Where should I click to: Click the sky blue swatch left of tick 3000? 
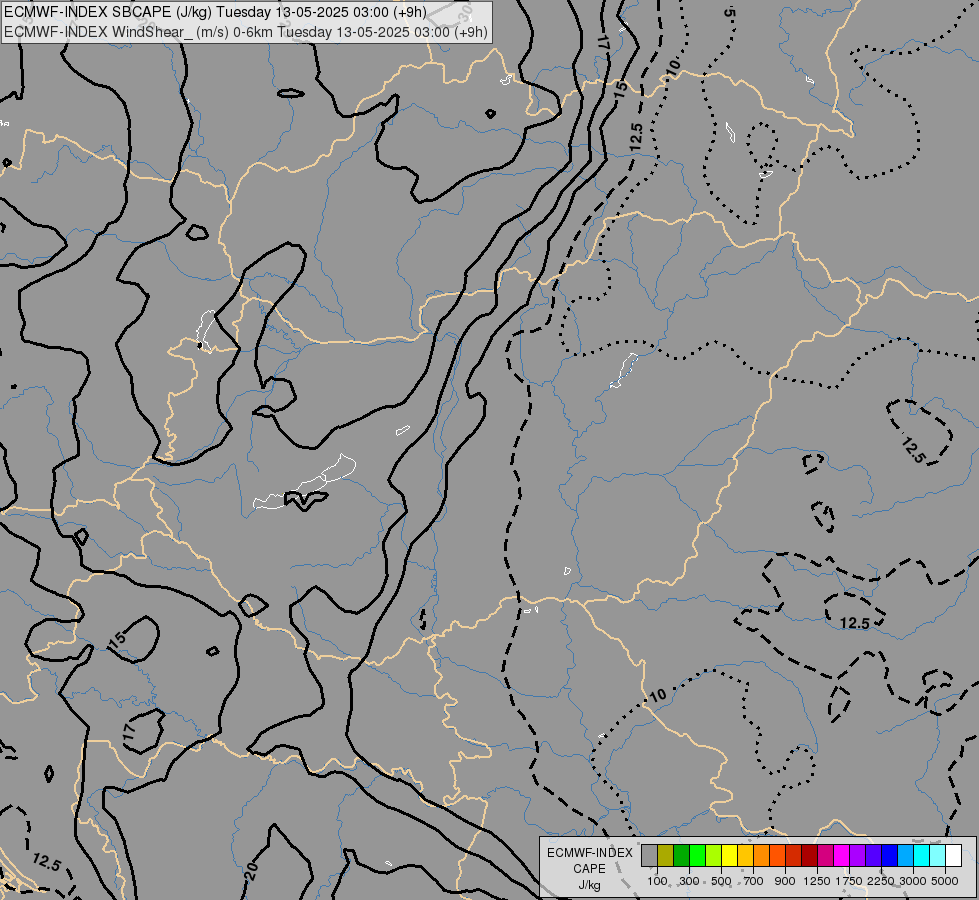coord(905,855)
